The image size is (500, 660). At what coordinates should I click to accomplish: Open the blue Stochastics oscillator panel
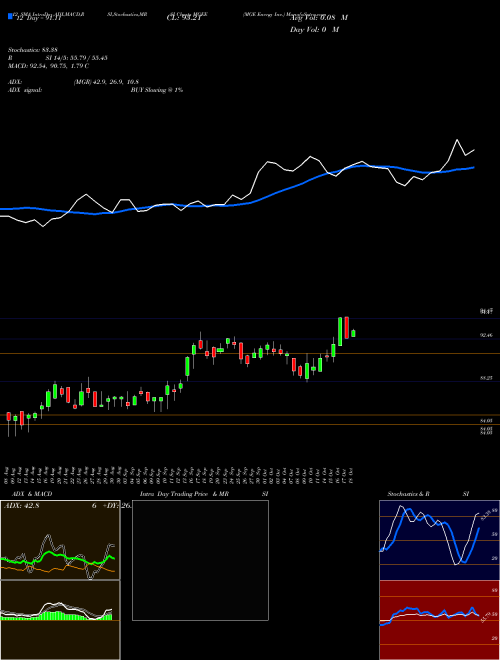[439, 540]
